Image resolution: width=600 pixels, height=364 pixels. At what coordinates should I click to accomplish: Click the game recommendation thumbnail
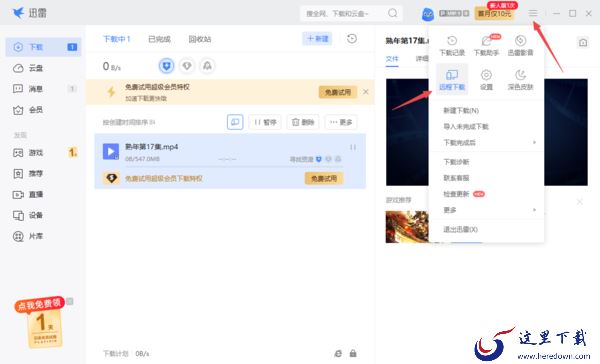click(x=407, y=227)
